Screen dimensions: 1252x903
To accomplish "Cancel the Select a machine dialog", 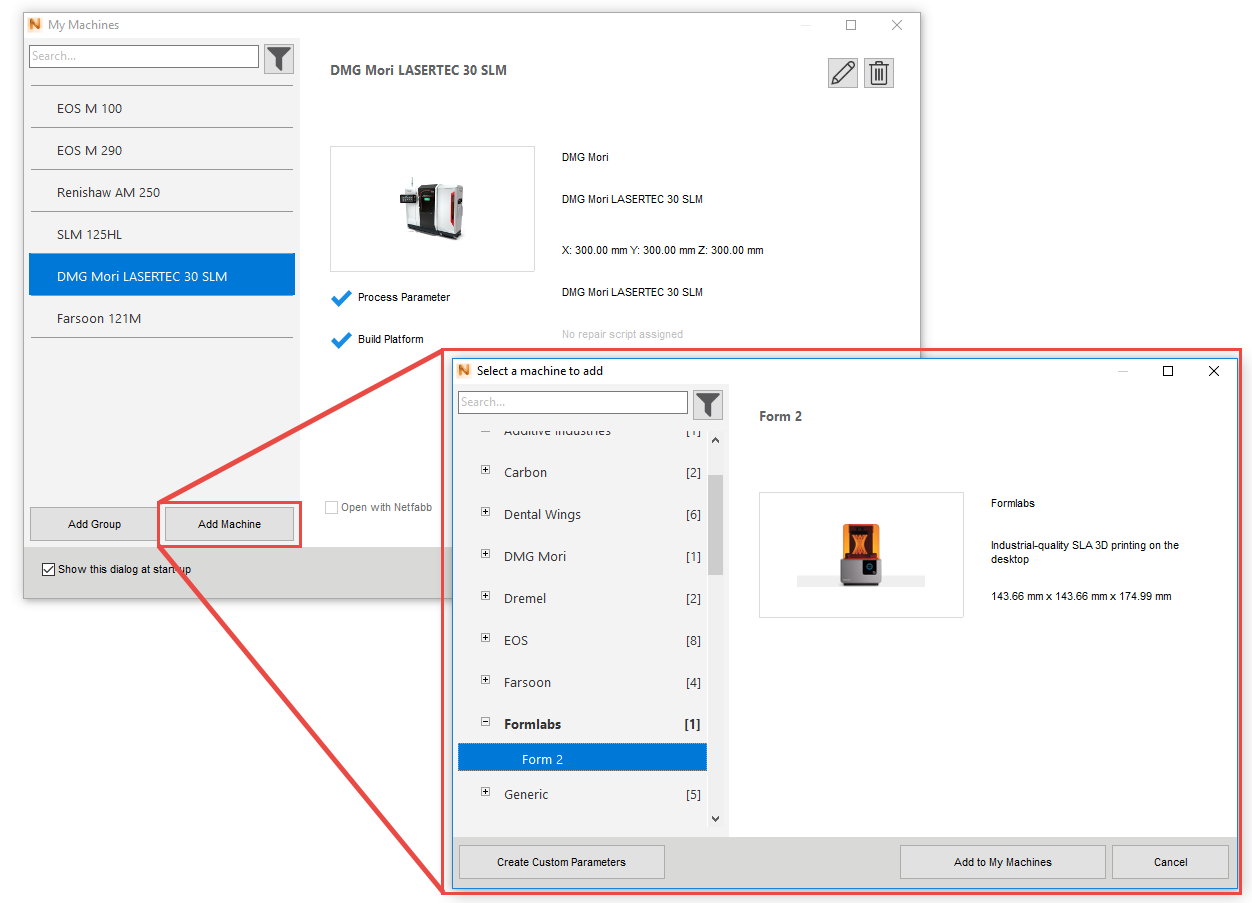I will click(x=1170, y=862).
